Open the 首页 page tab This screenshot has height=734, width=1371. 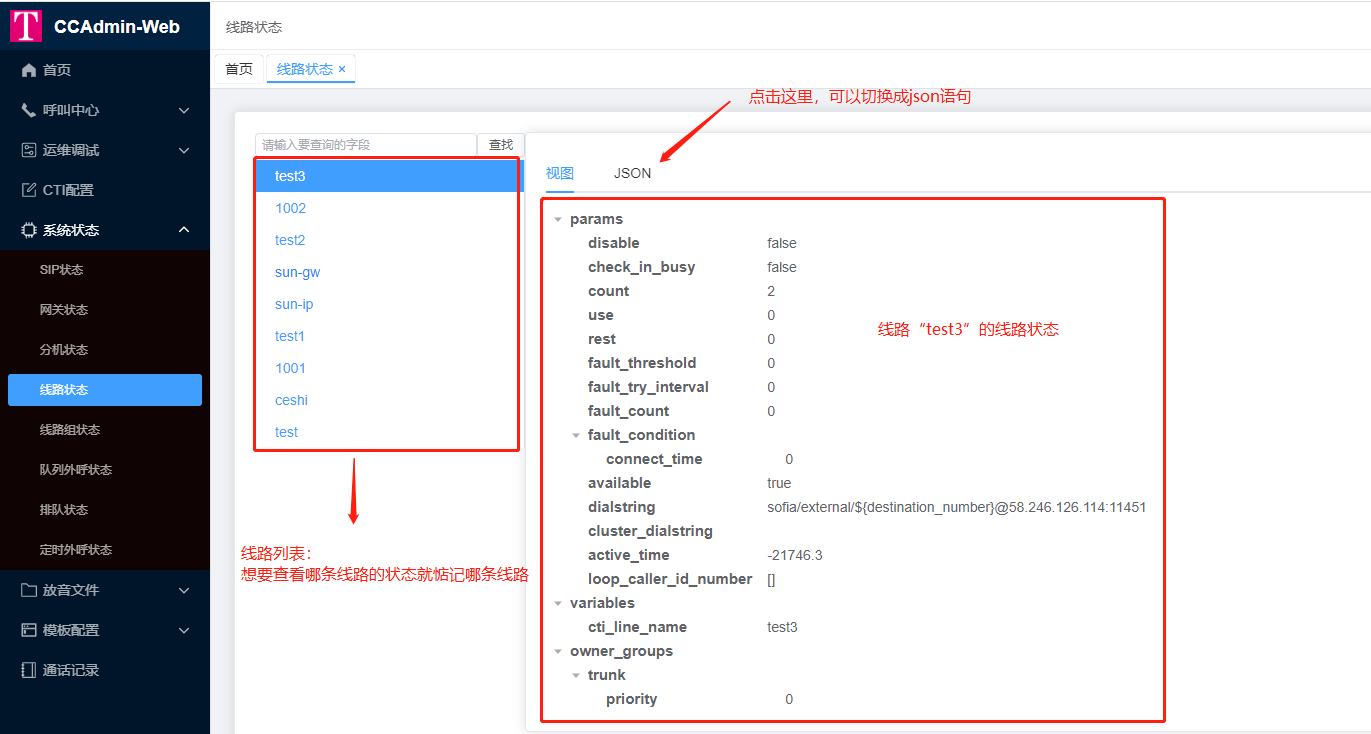[239, 69]
